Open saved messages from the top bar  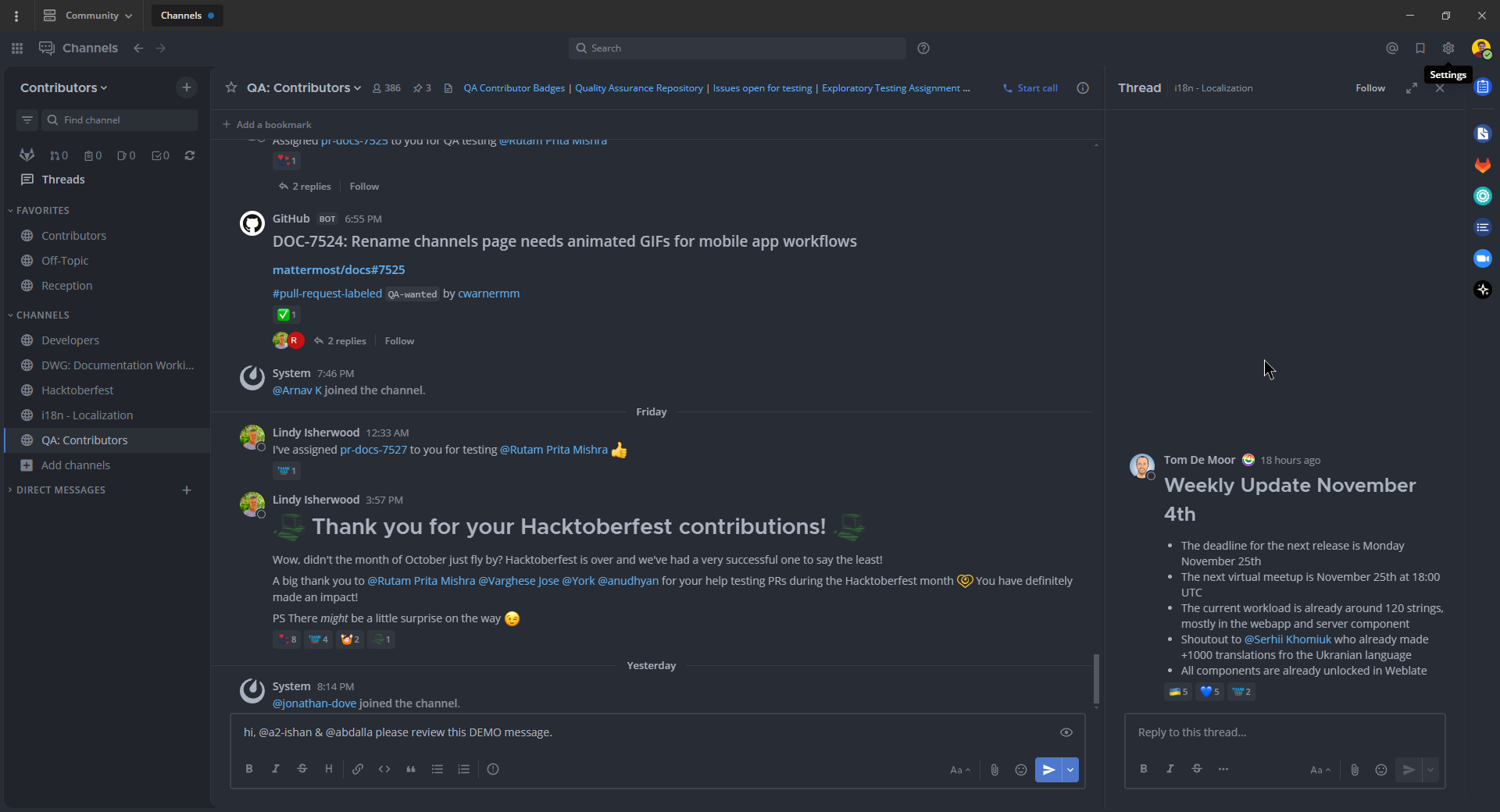coord(1420,48)
